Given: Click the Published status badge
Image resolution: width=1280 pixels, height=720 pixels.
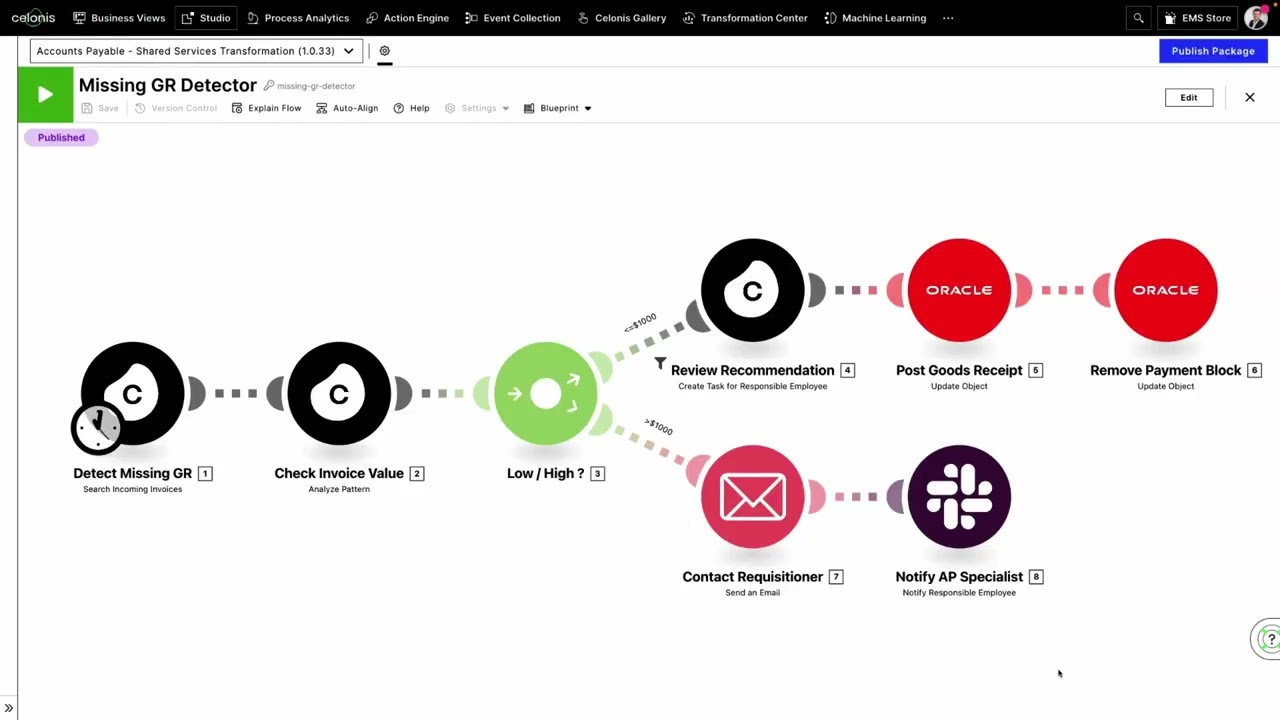Looking at the screenshot, I should [x=61, y=137].
